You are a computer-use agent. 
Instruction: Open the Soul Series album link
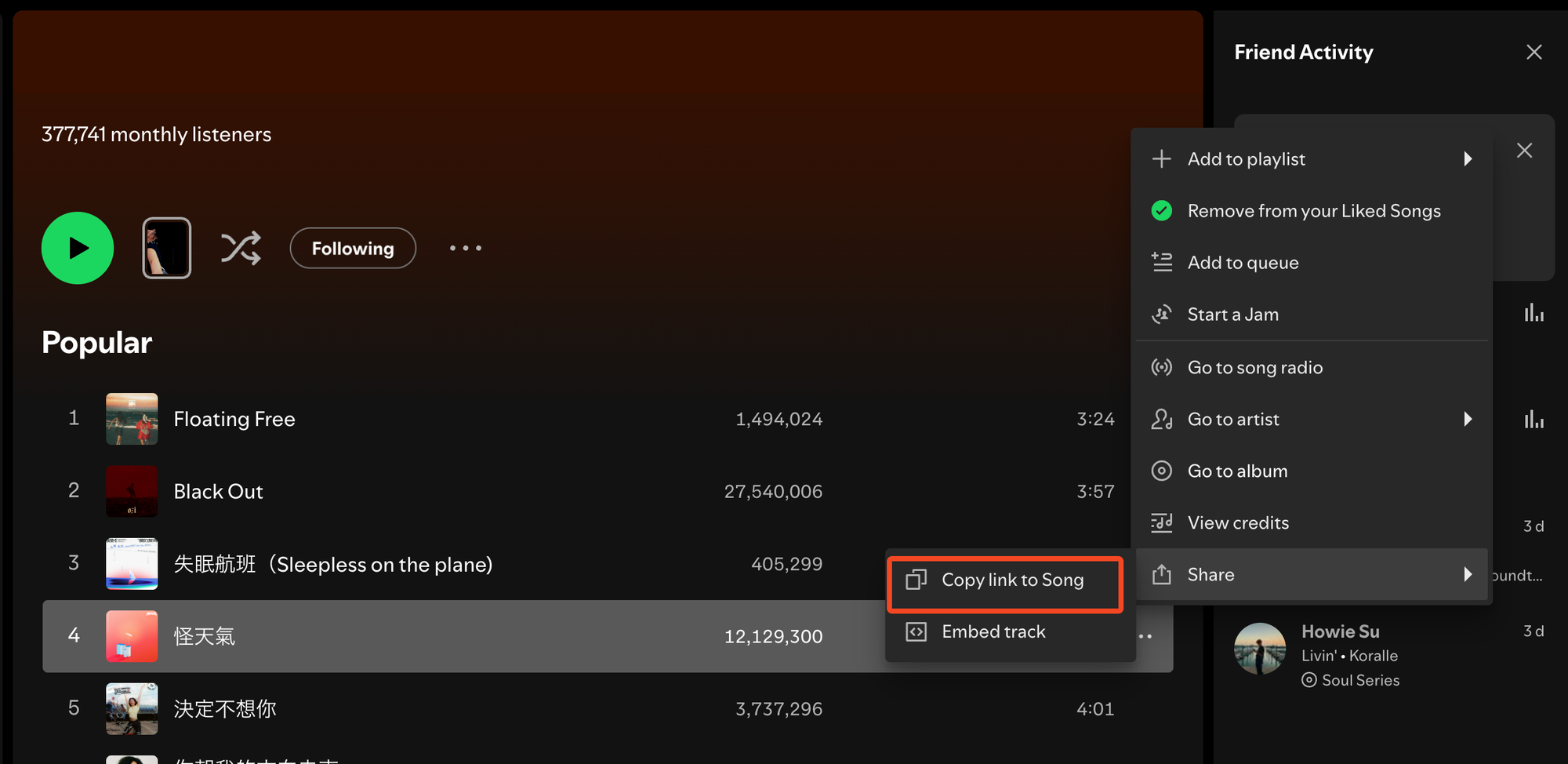point(1360,680)
